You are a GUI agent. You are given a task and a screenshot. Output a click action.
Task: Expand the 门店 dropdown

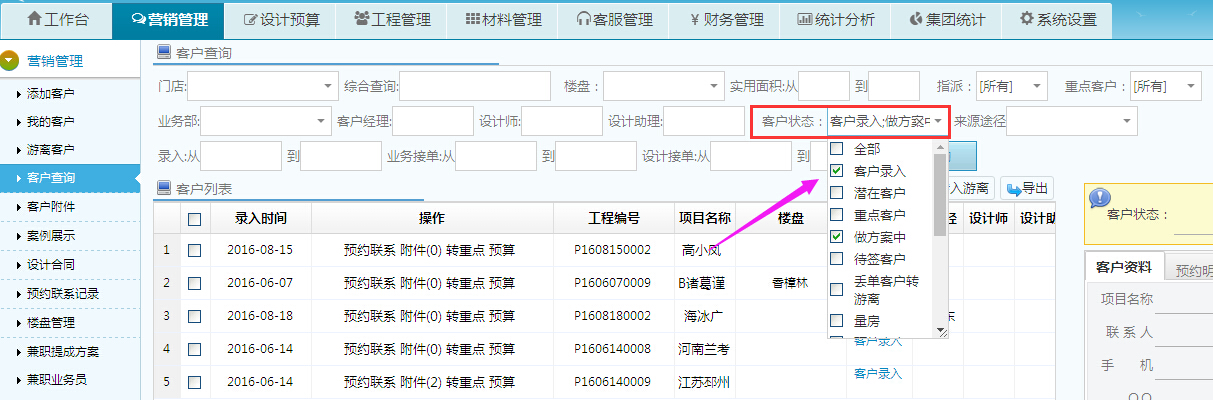[327, 87]
